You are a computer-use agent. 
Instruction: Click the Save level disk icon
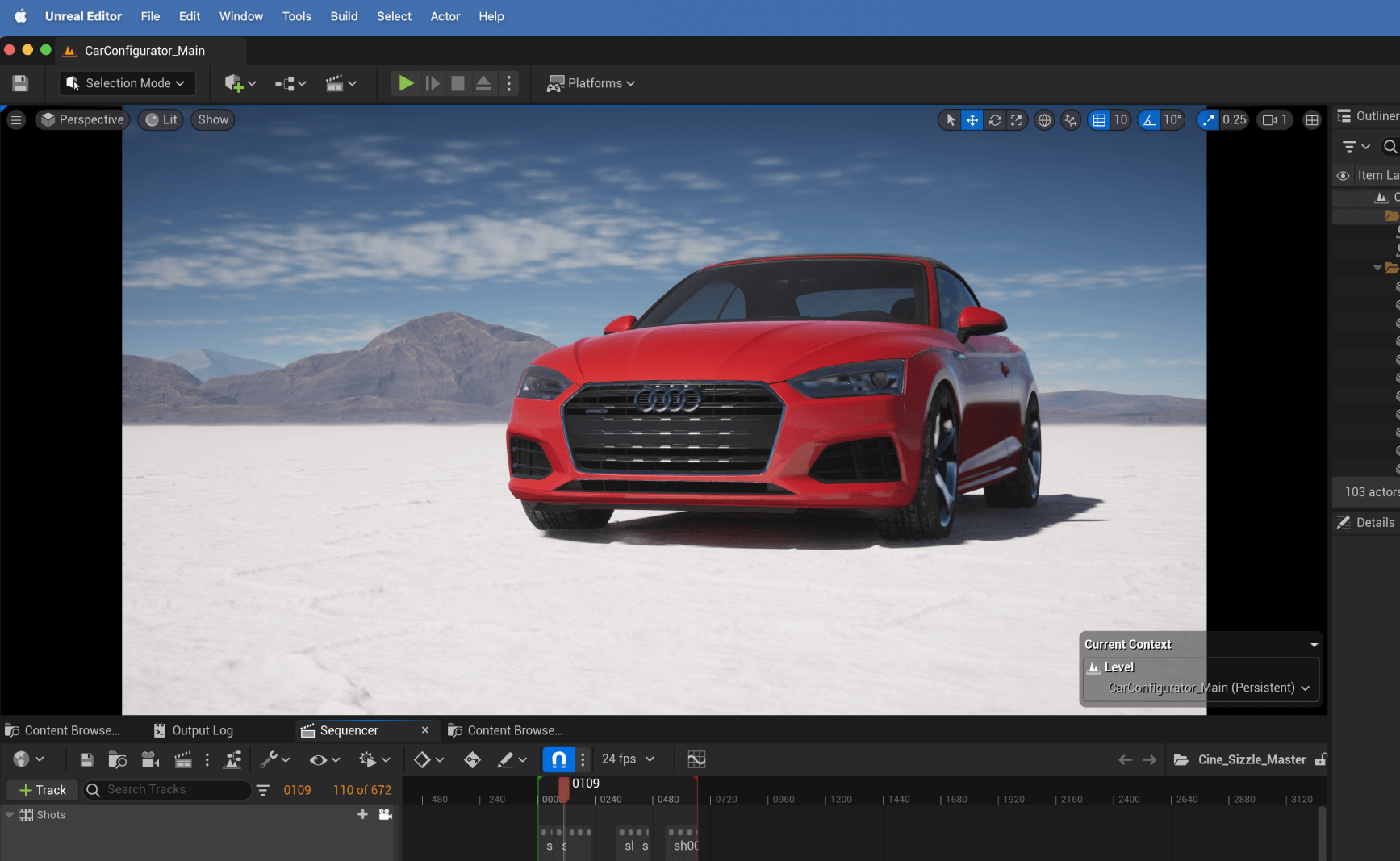point(20,83)
